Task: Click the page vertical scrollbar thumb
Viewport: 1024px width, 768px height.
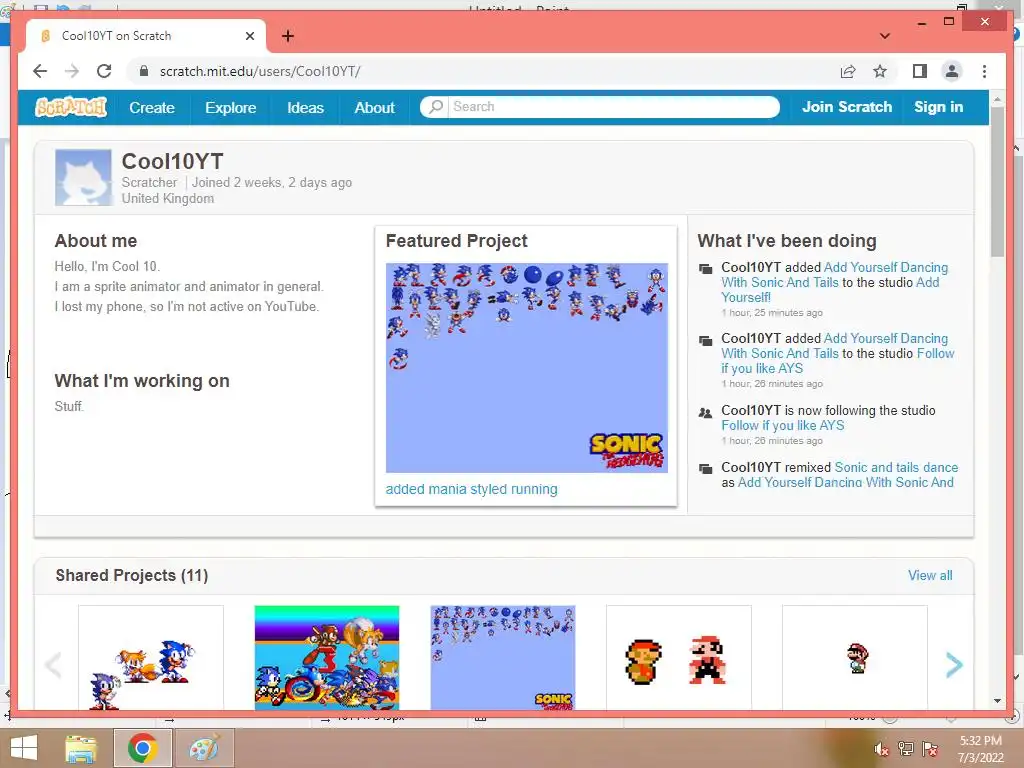Action: [x=997, y=182]
